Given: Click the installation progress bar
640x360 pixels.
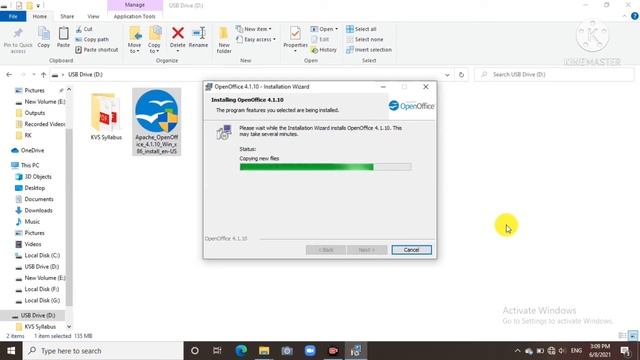Looking at the screenshot, I should click(325, 167).
